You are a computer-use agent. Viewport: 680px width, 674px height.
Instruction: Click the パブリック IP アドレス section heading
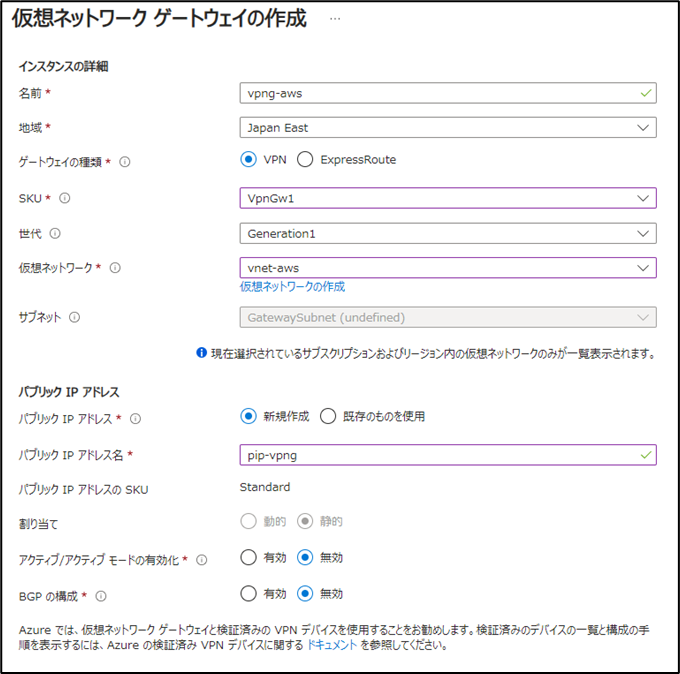click(x=69, y=392)
